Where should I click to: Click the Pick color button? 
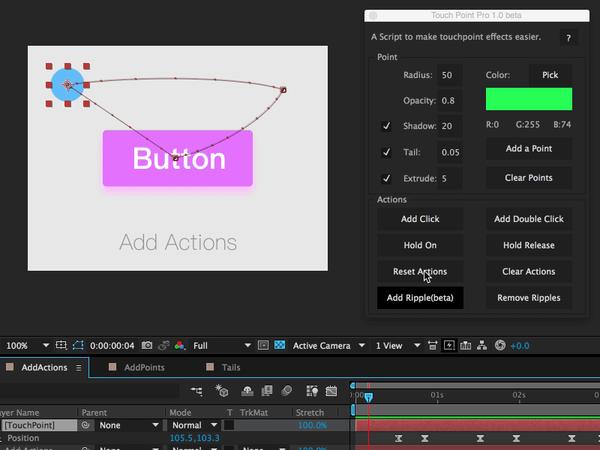pyautogui.click(x=550, y=75)
